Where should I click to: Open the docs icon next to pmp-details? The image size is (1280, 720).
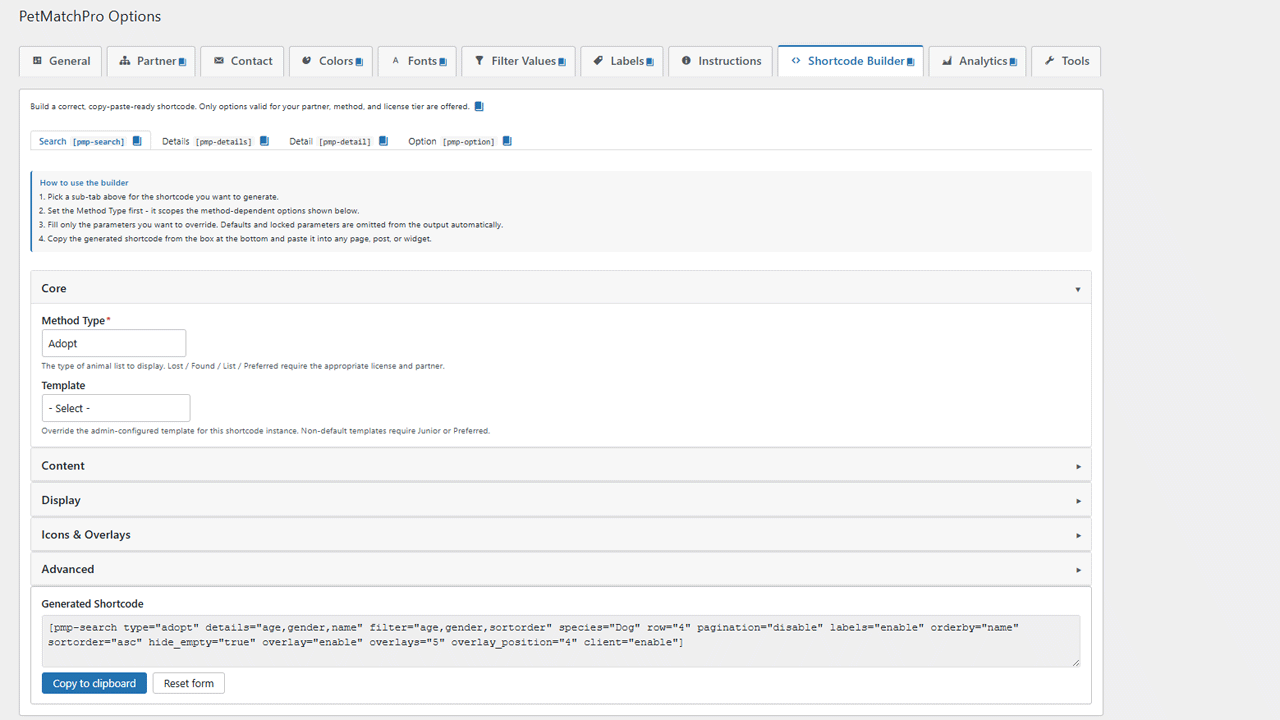[x=264, y=141]
